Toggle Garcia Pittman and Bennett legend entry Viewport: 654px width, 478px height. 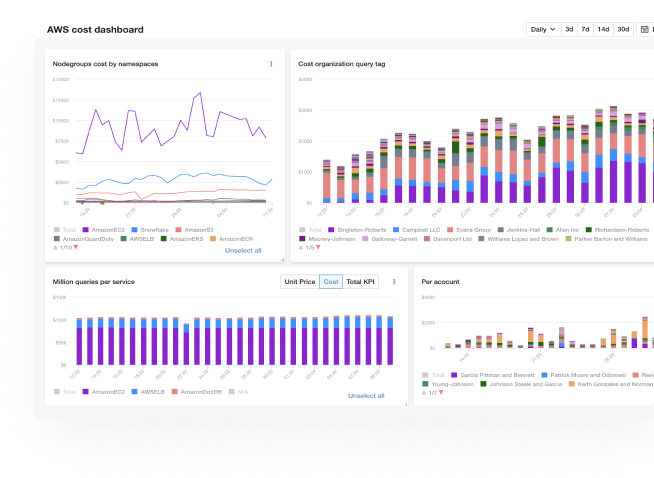[x=493, y=375]
